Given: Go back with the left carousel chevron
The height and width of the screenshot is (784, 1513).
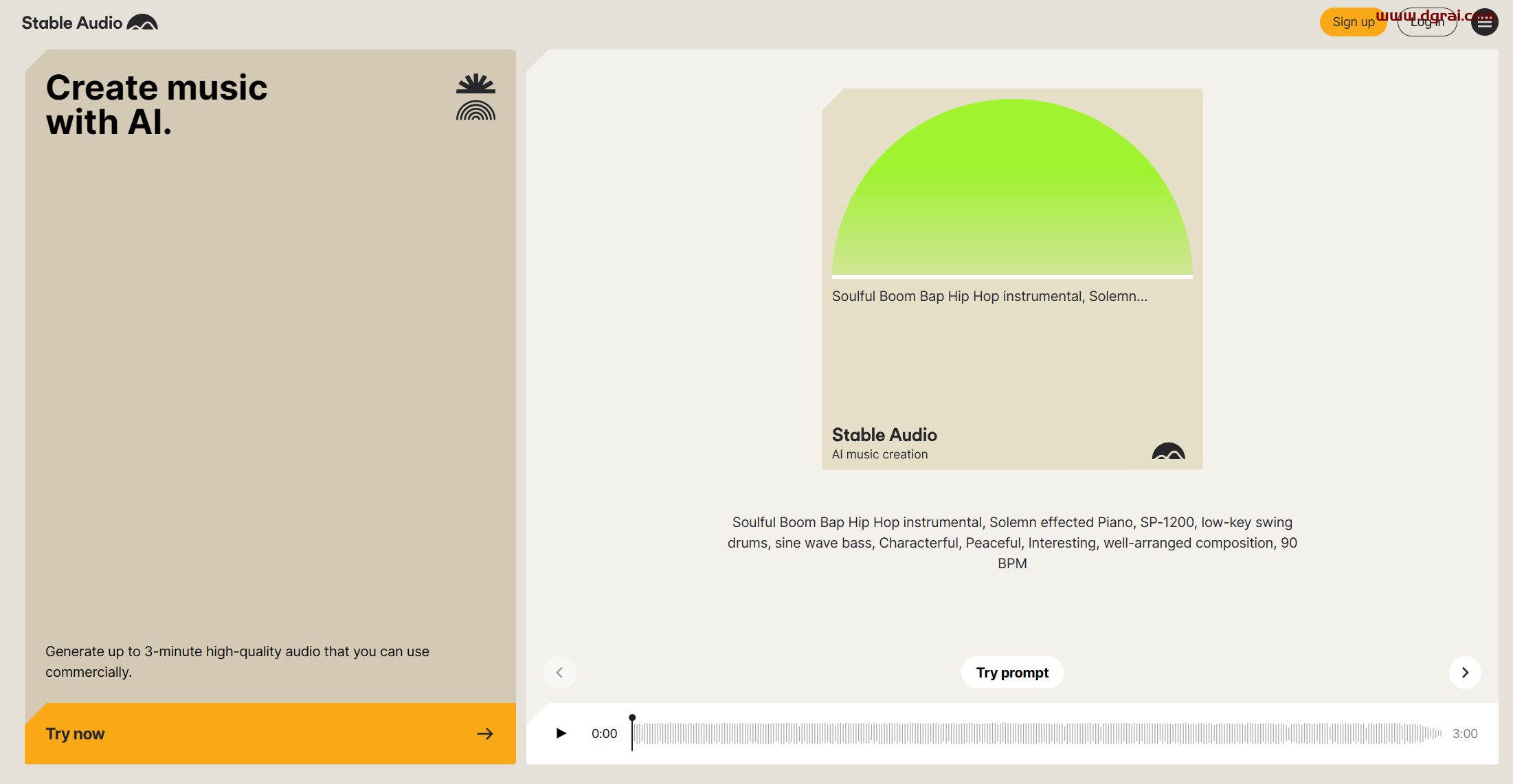Looking at the screenshot, I should click(x=560, y=672).
